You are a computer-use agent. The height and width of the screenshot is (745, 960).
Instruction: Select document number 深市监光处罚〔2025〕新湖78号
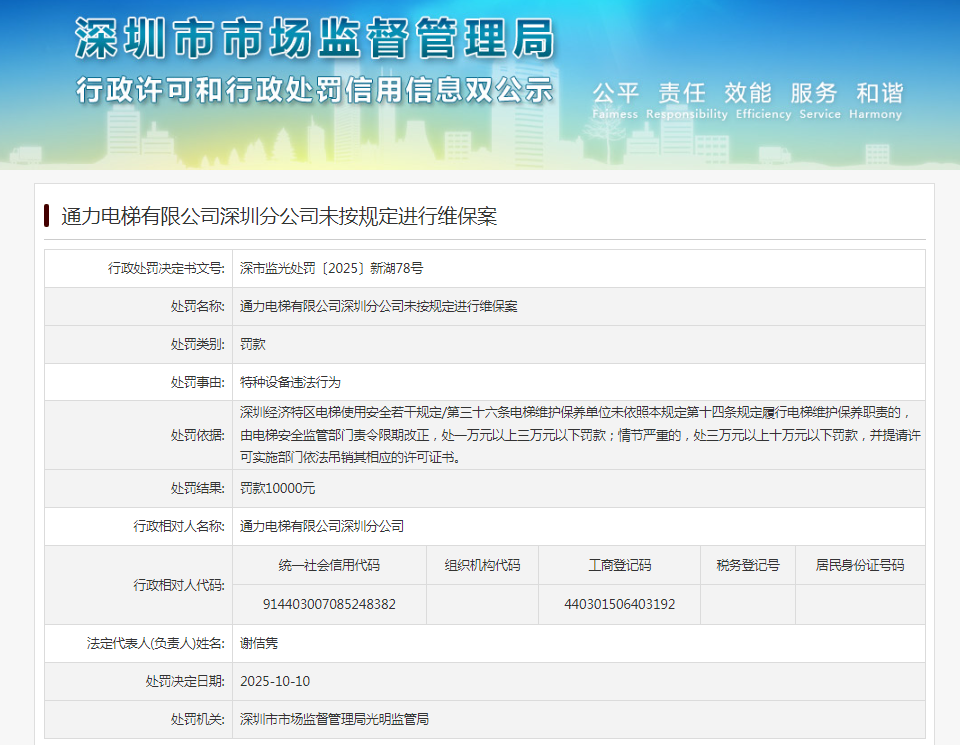coord(331,268)
